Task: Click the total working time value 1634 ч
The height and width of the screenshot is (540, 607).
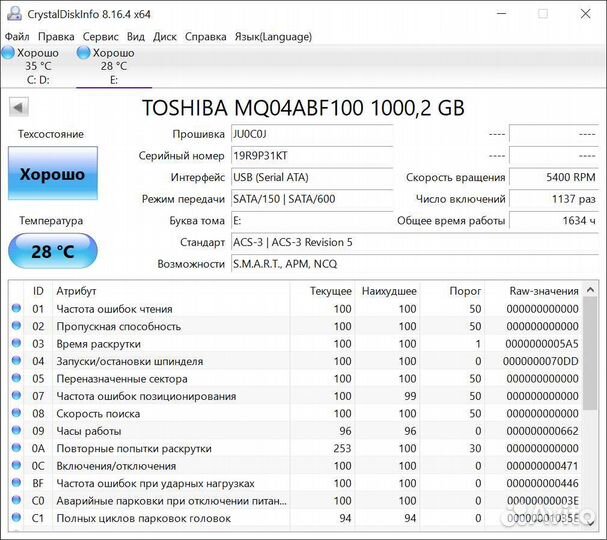Action: point(554,221)
